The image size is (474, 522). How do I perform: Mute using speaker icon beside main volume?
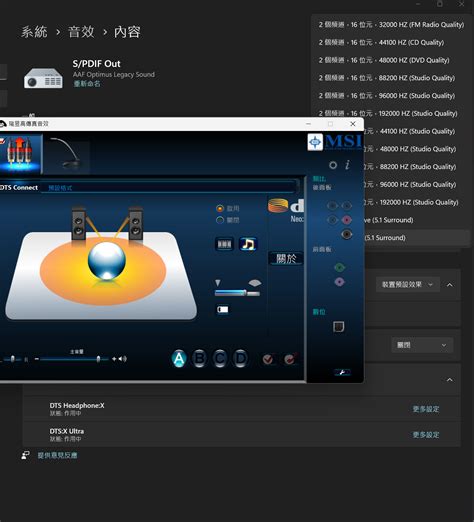coord(123,359)
